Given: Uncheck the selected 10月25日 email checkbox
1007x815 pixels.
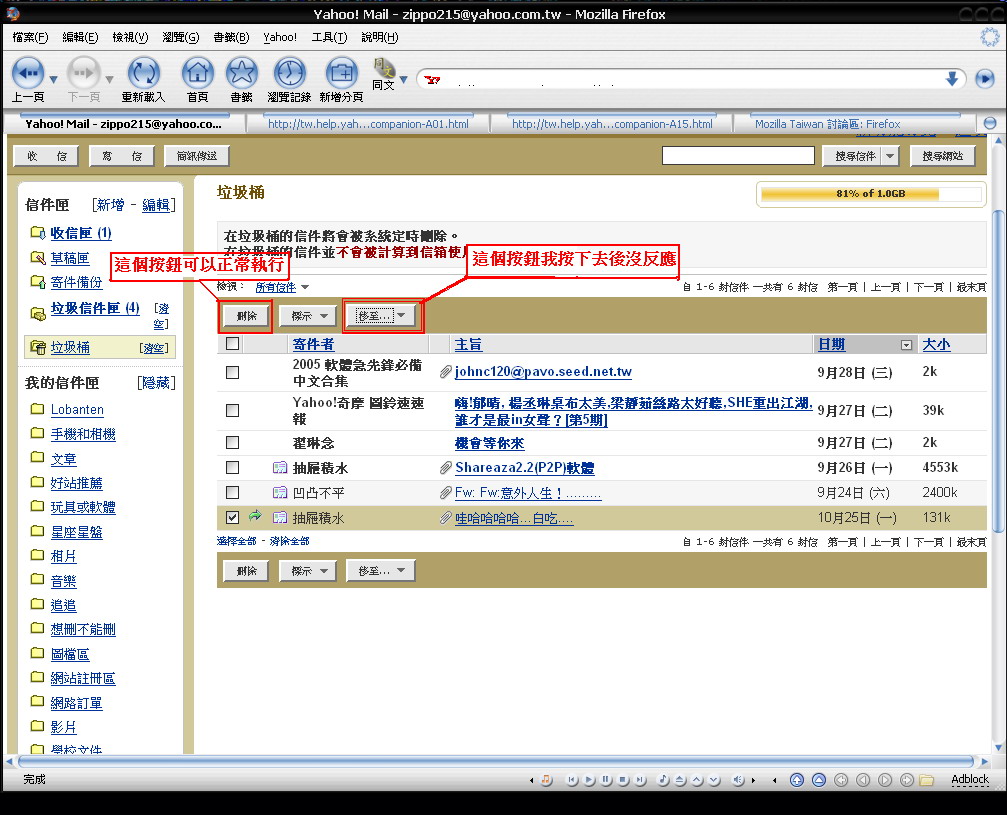Looking at the screenshot, I should pyautogui.click(x=232, y=517).
